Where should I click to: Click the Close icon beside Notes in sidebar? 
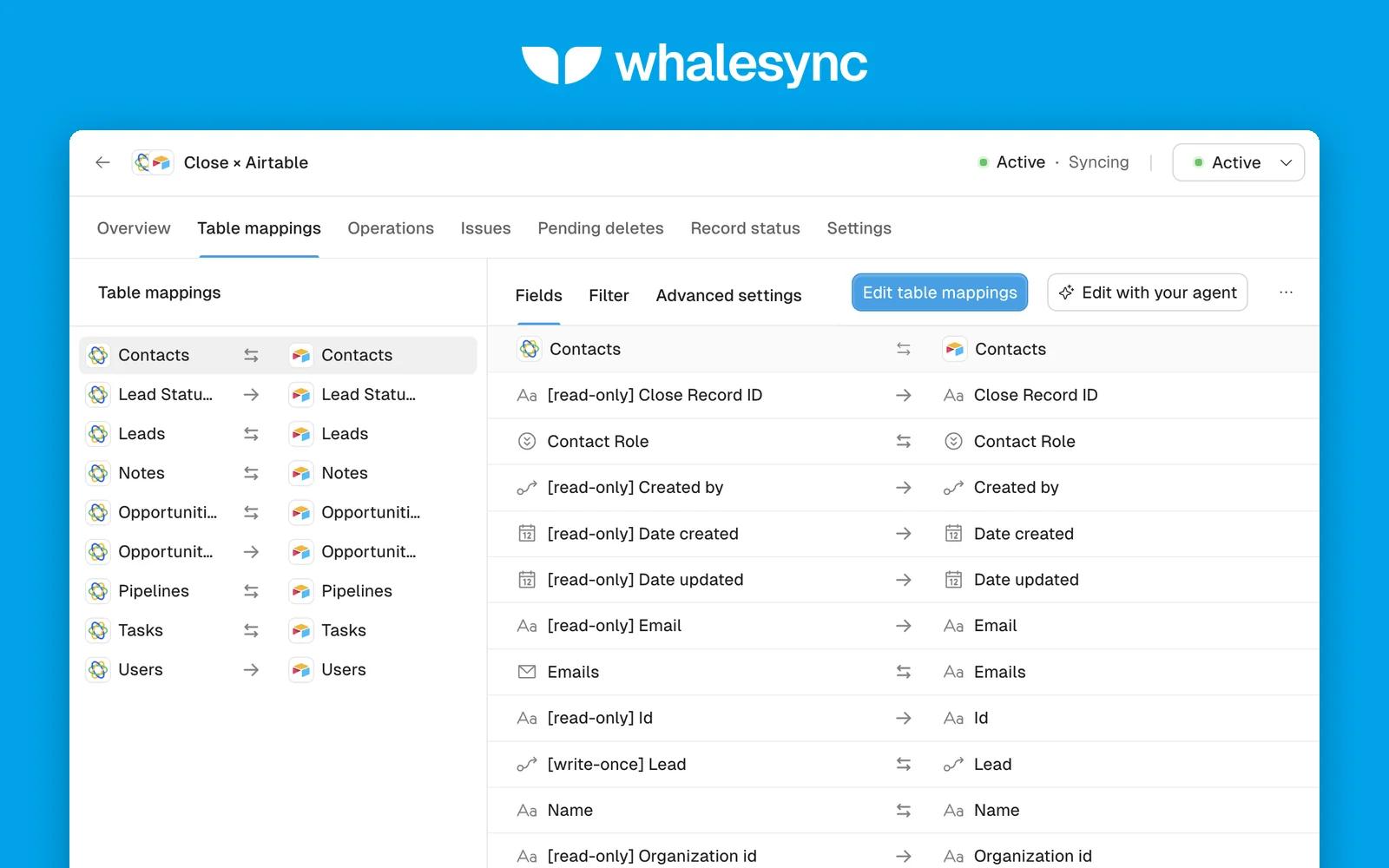click(98, 473)
